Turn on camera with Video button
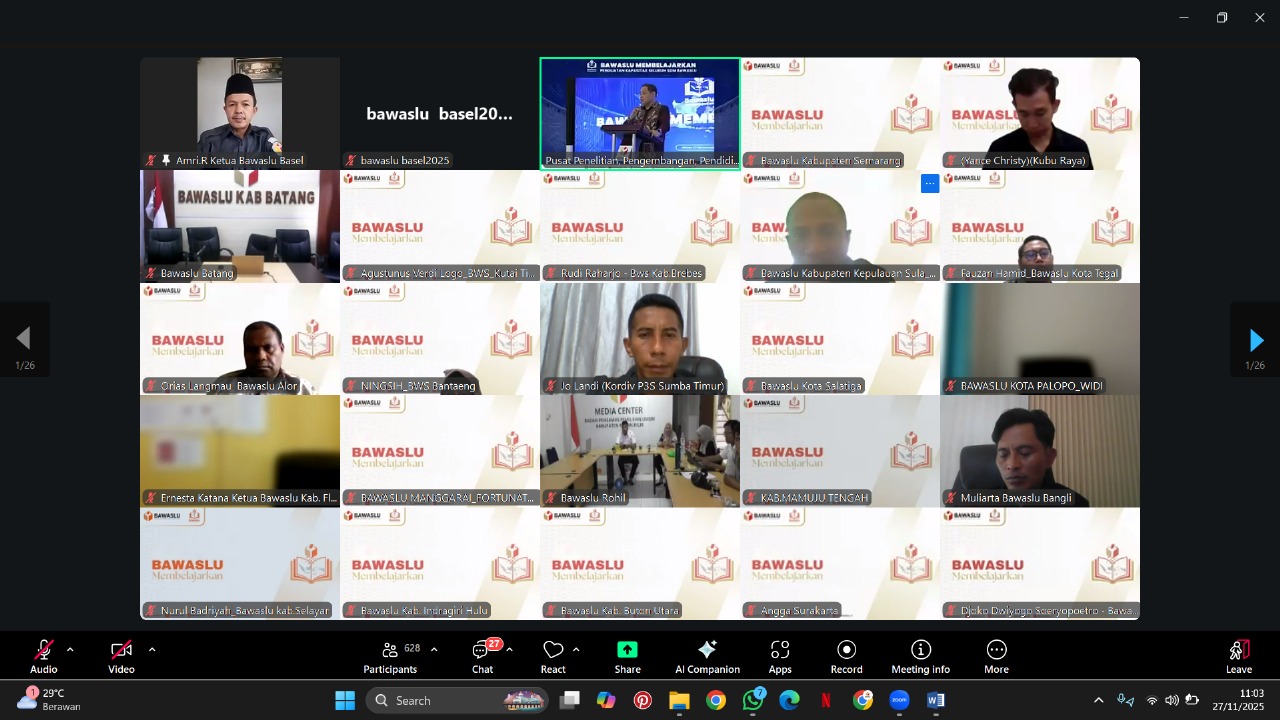Viewport: 1280px width, 720px height. point(121,656)
